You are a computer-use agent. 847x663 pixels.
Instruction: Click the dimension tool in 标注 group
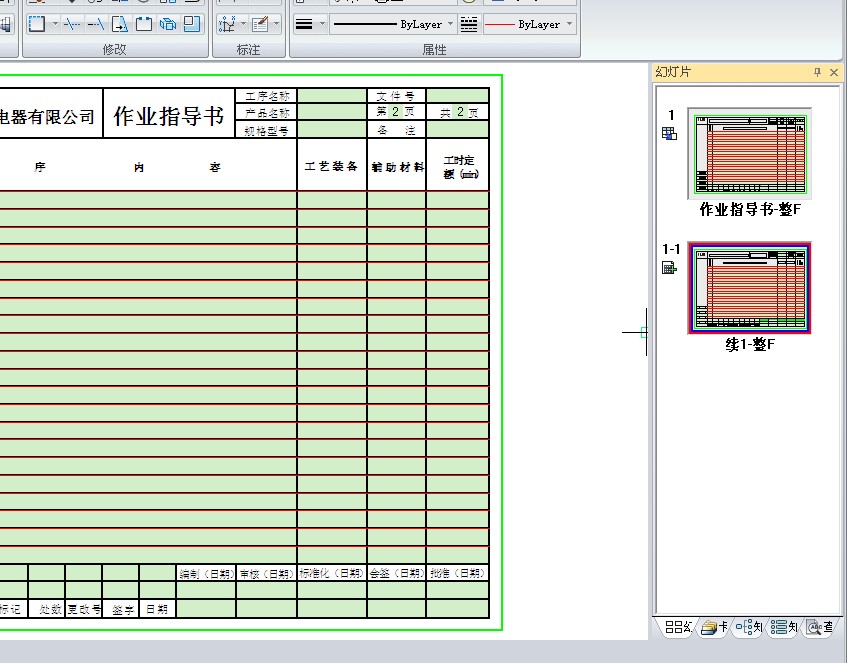[x=227, y=24]
